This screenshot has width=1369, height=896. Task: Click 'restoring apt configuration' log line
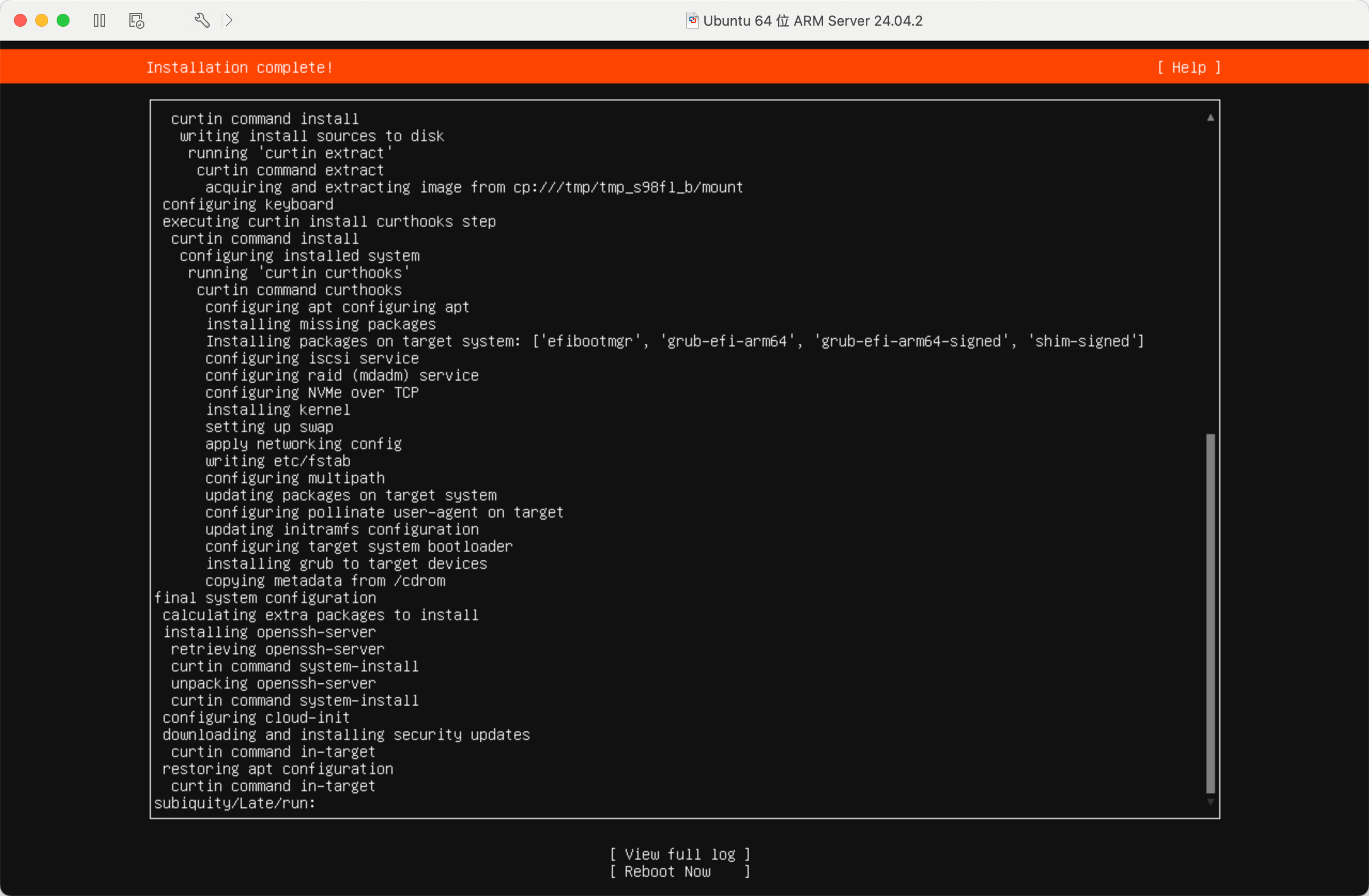pos(278,769)
